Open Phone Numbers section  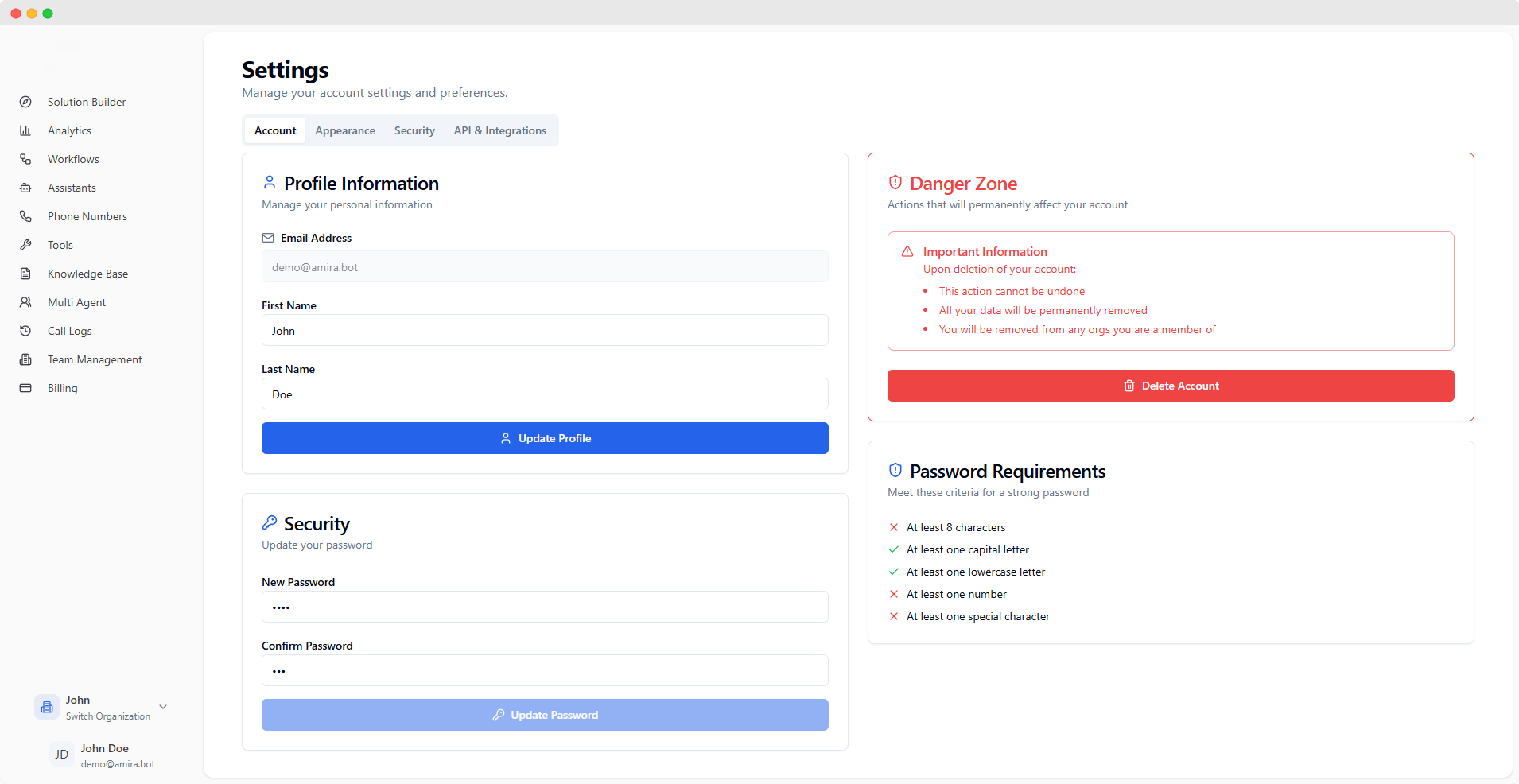pyautogui.click(x=87, y=215)
